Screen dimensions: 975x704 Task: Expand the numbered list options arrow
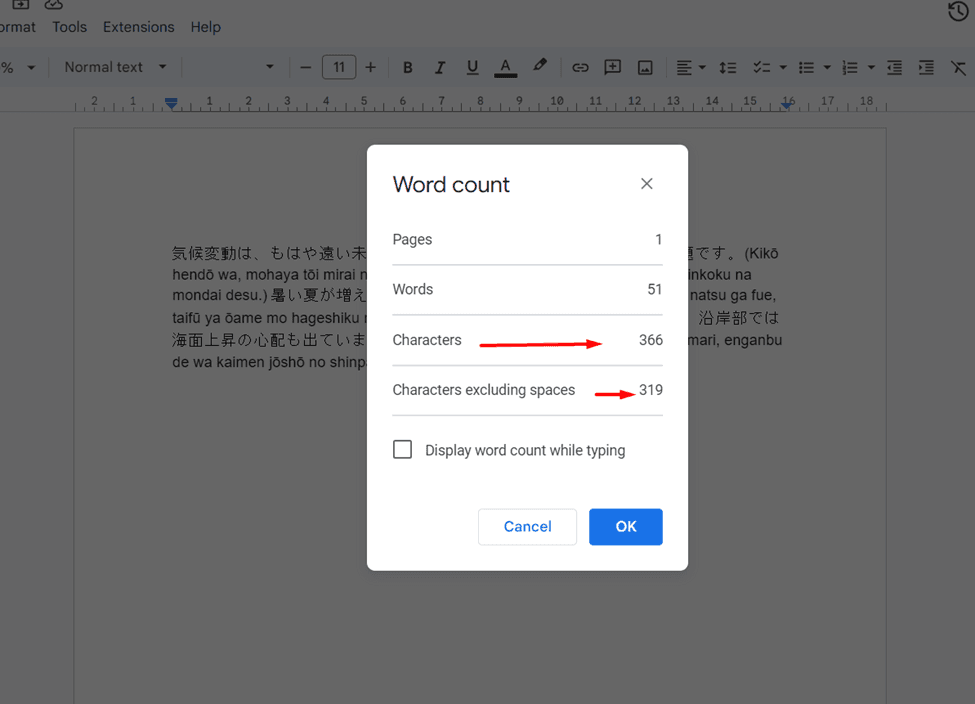coord(871,67)
